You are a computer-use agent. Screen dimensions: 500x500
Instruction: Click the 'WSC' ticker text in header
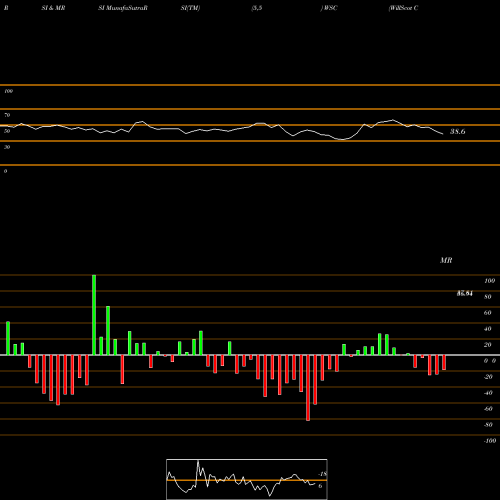pos(330,8)
